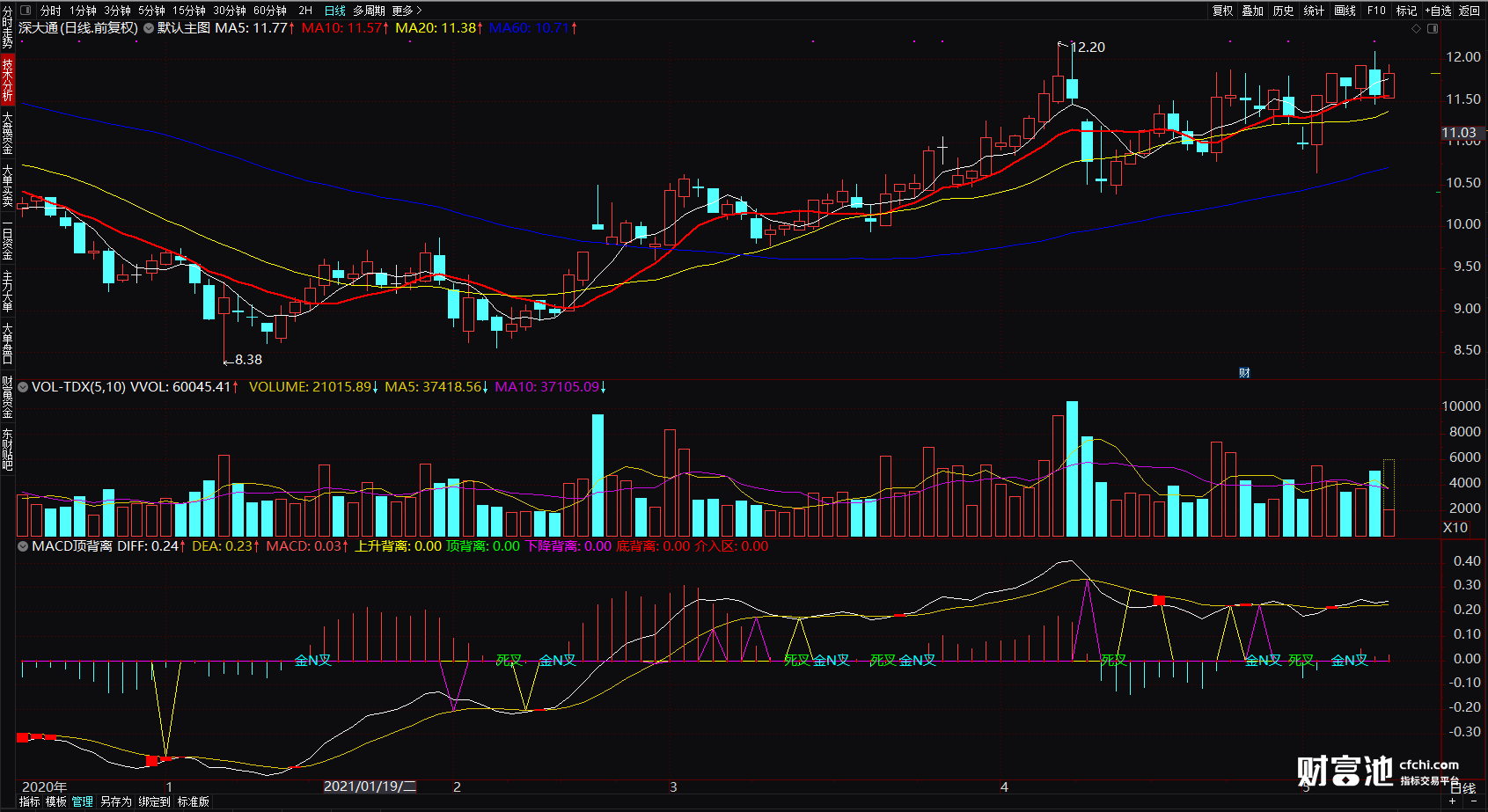Open the 统计 statistics button
The image size is (1488, 812).
coord(1314,11)
